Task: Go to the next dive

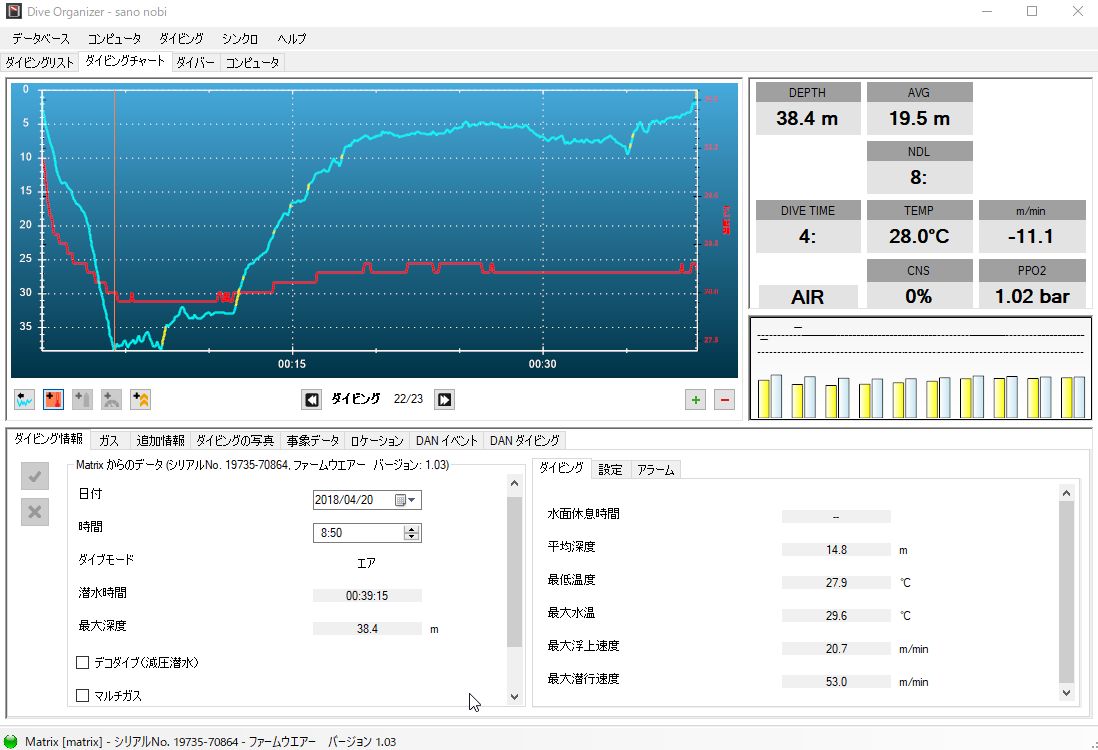Action: click(x=445, y=400)
